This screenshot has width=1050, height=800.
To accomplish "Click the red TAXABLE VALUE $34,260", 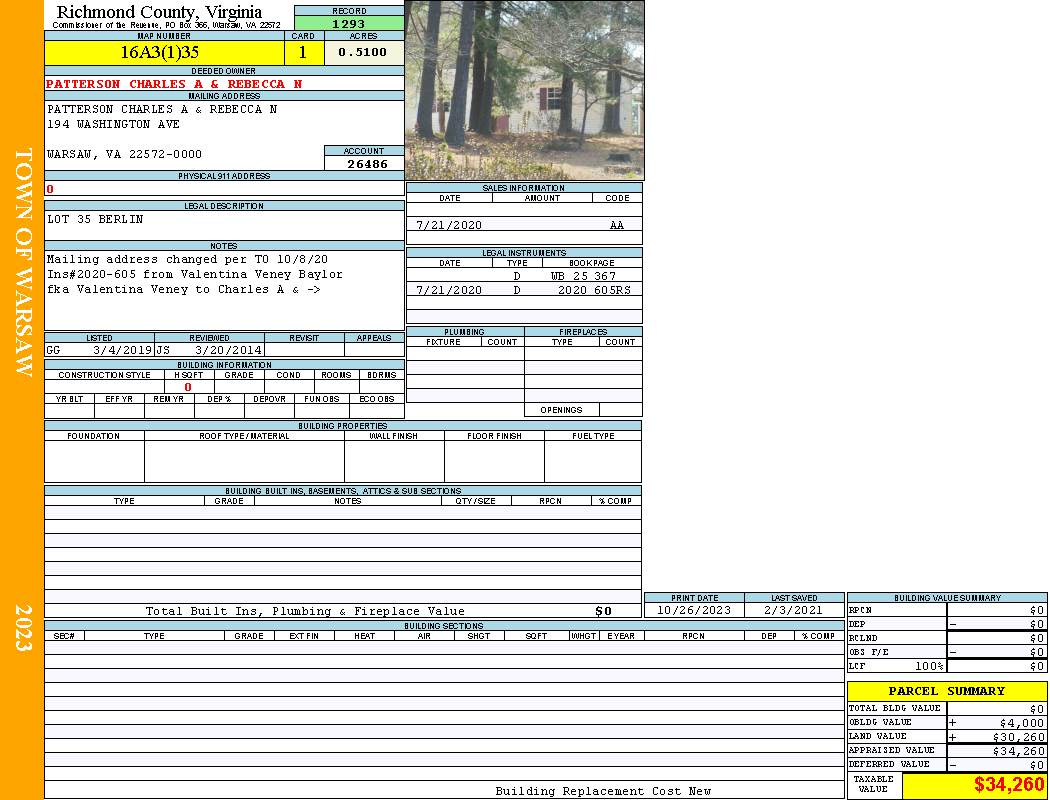I will (1009, 784).
